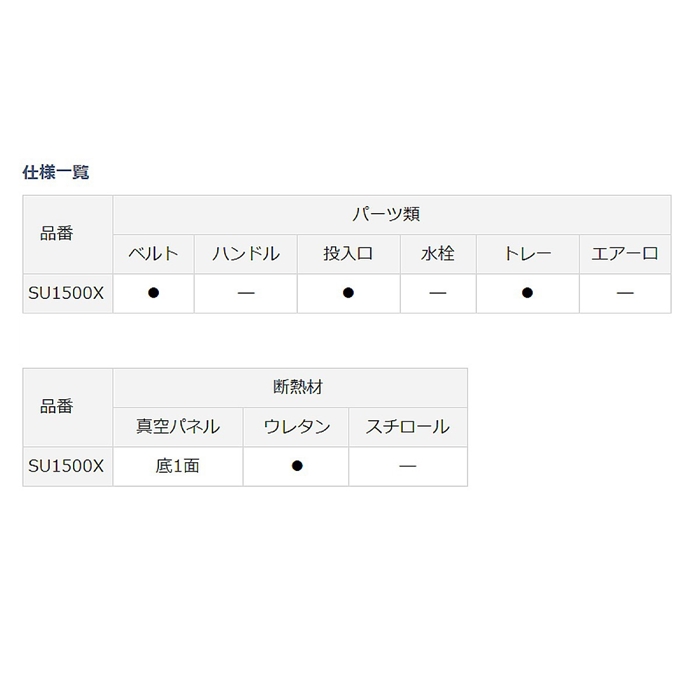Viewport: 700px width, 700px height.
Task: Click the dash under ハンドル column
Action: (246, 293)
